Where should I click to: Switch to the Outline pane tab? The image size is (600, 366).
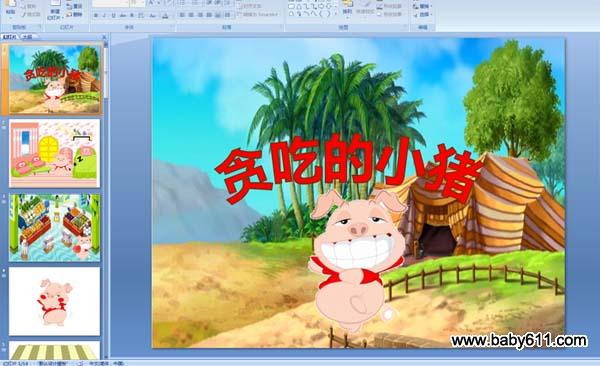[x=27, y=37]
